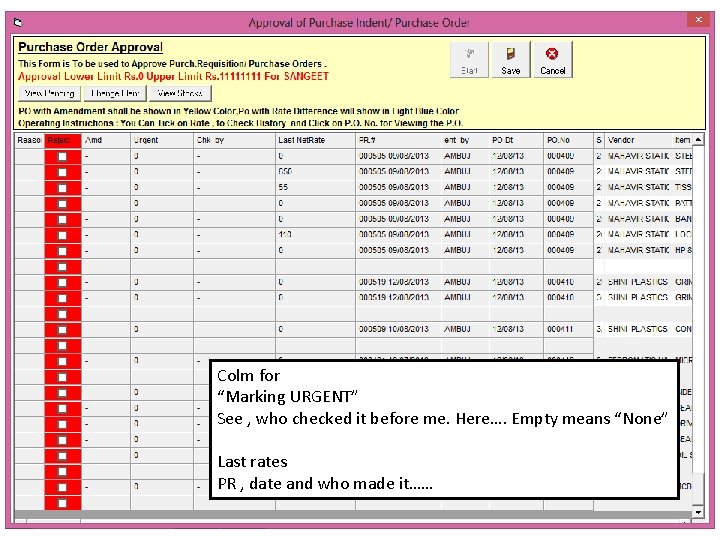Click the PO.No column header
Image resolution: width=720 pixels, height=540 pixels.
[569, 140]
